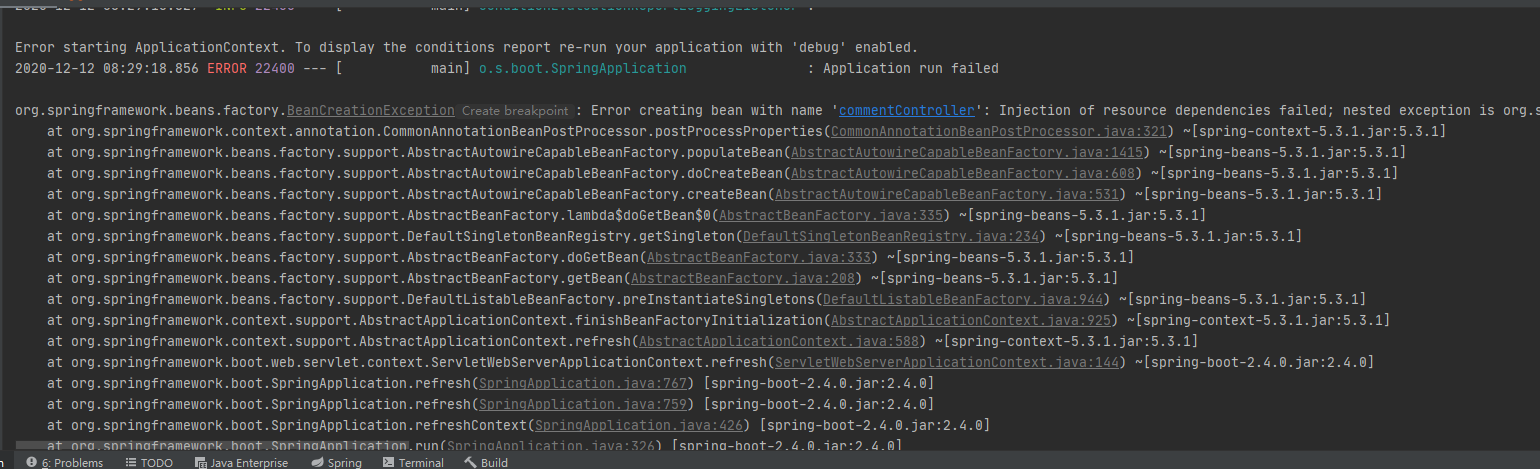This screenshot has width=1540, height=469.
Task: Open the Problems tool window tab
Action: [64, 463]
